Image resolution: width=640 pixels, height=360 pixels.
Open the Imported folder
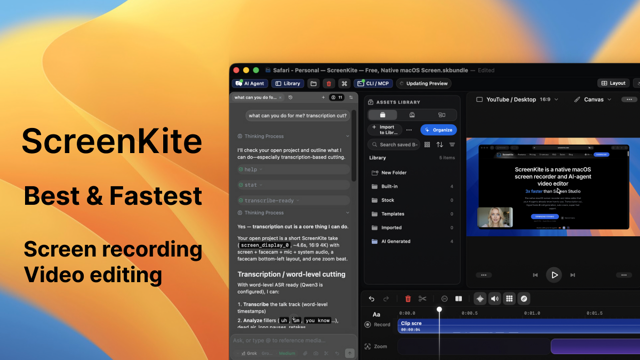(x=412, y=228)
